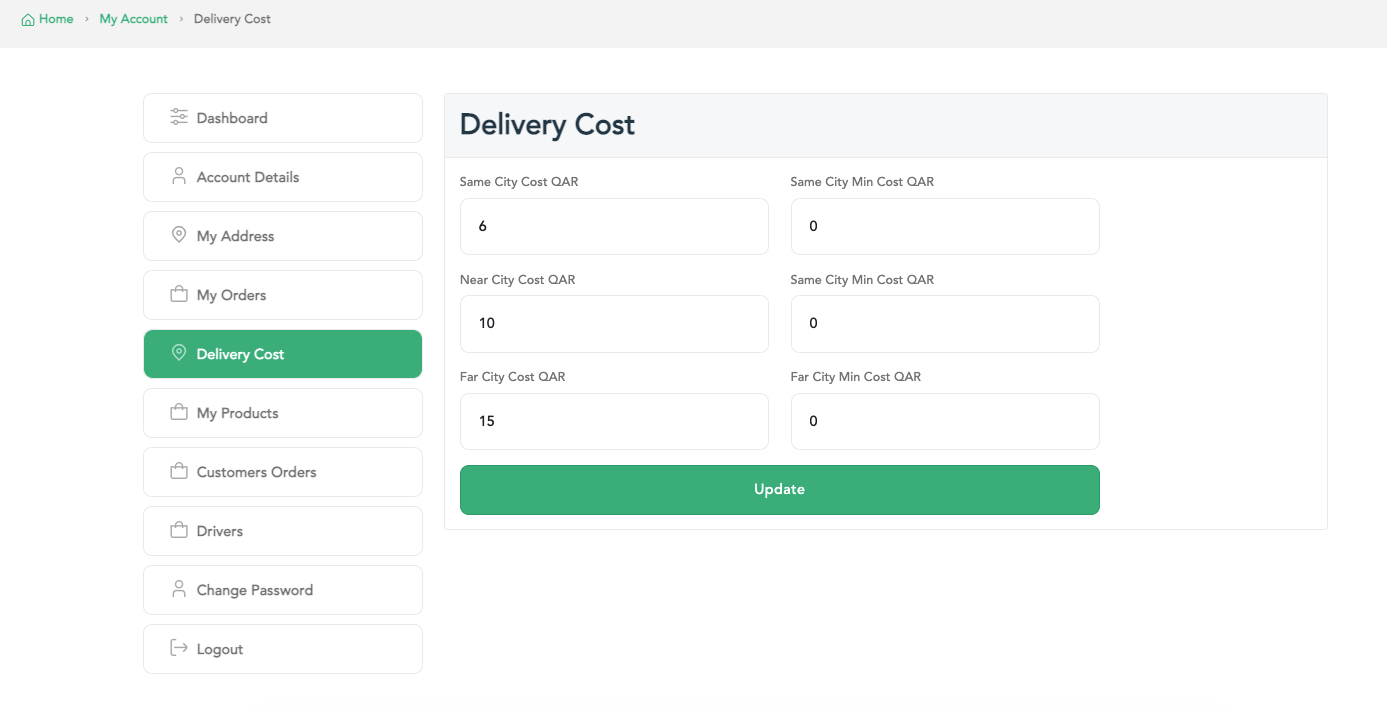Click the My Products bag icon
1387x706 pixels.
tap(179, 412)
